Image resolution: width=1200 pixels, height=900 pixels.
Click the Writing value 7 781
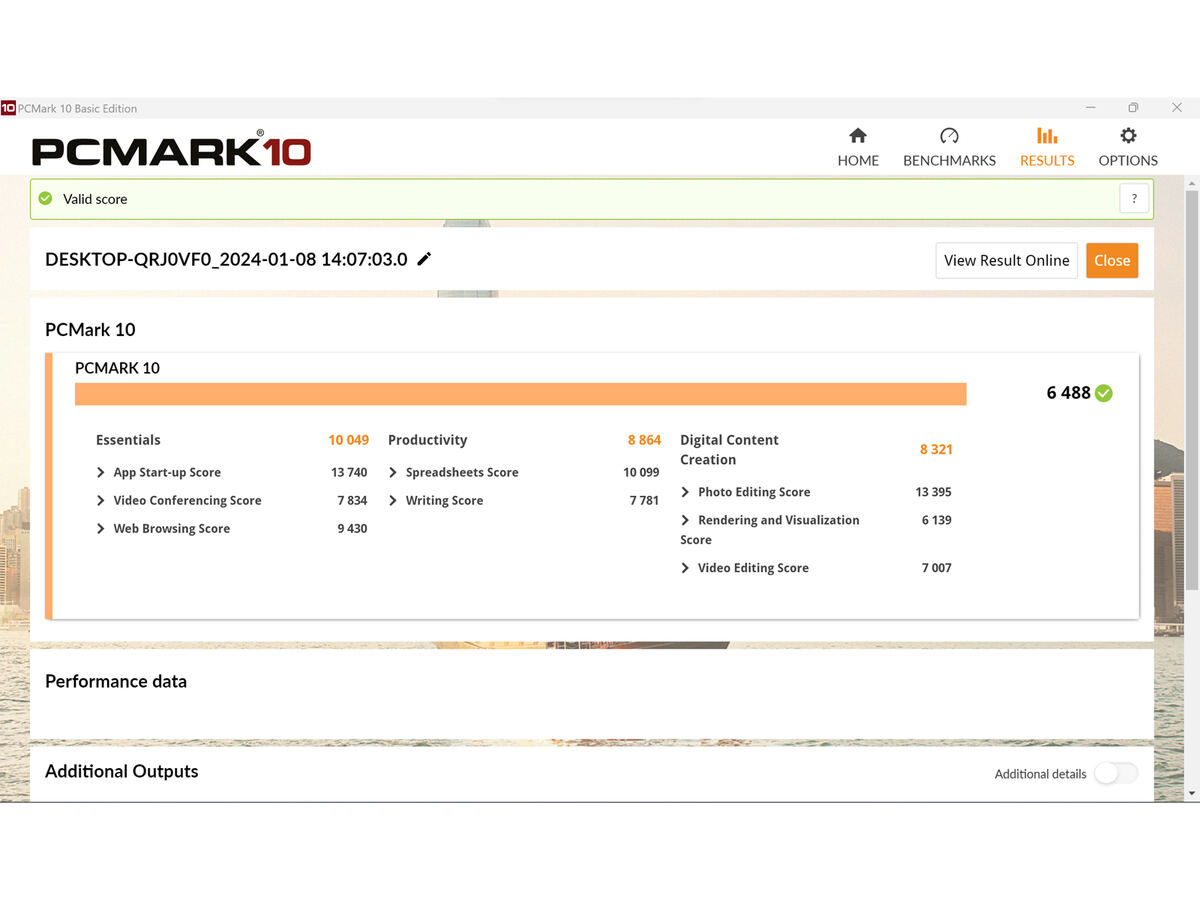tap(644, 500)
